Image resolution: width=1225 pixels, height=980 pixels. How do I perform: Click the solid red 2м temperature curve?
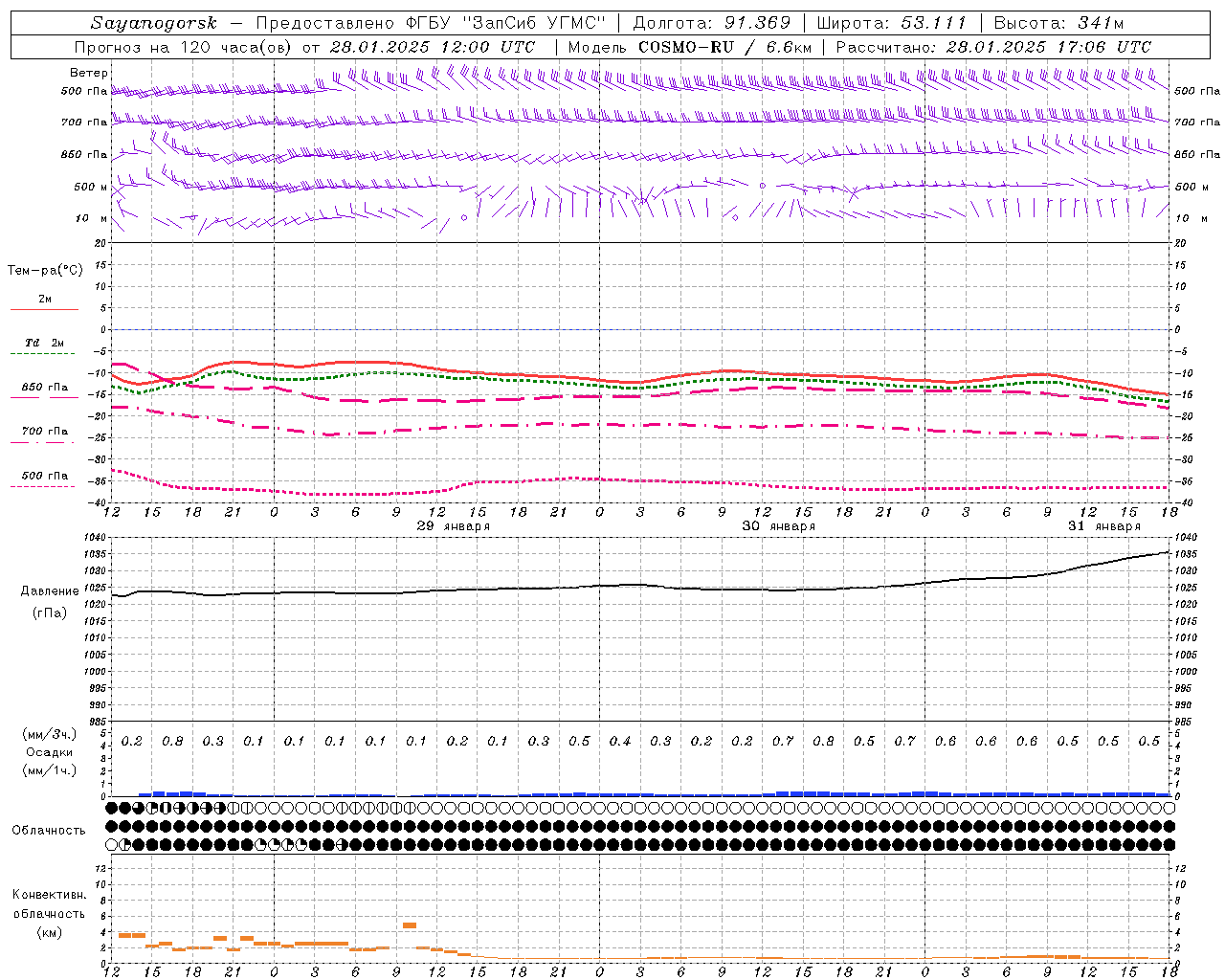click(x=641, y=382)
